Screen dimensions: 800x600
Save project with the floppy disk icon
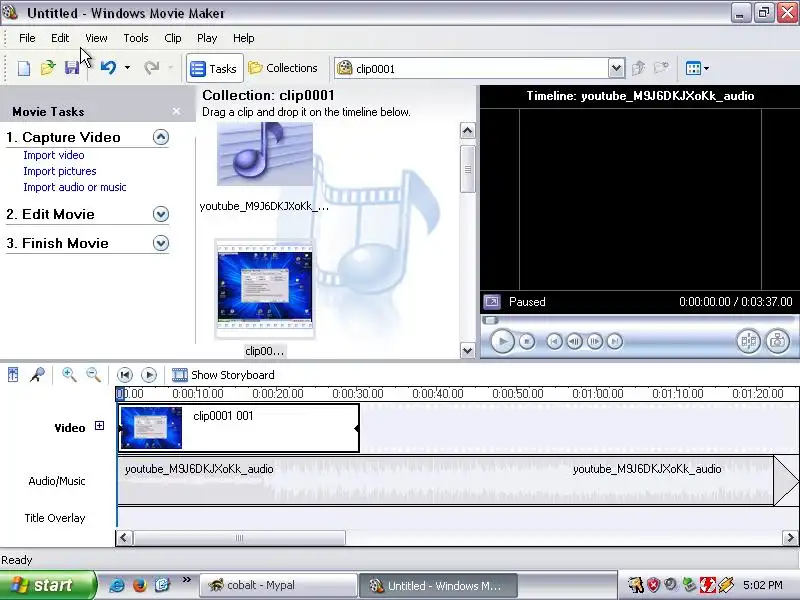point(72,68)
